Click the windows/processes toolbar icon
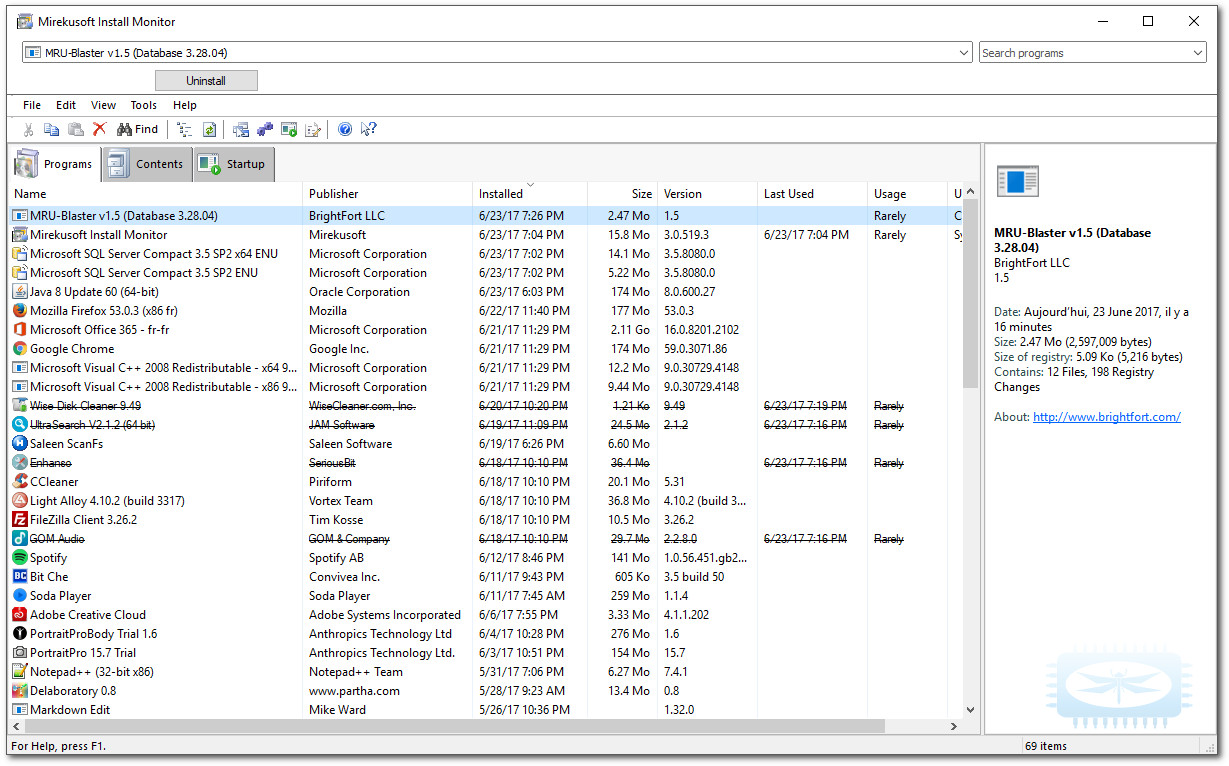 tap(241, 129)
